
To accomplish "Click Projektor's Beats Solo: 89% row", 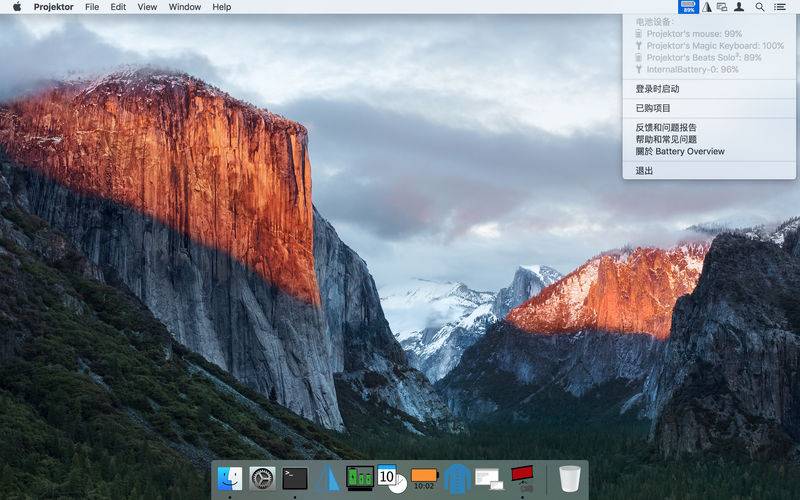I will tap(709, 58).
